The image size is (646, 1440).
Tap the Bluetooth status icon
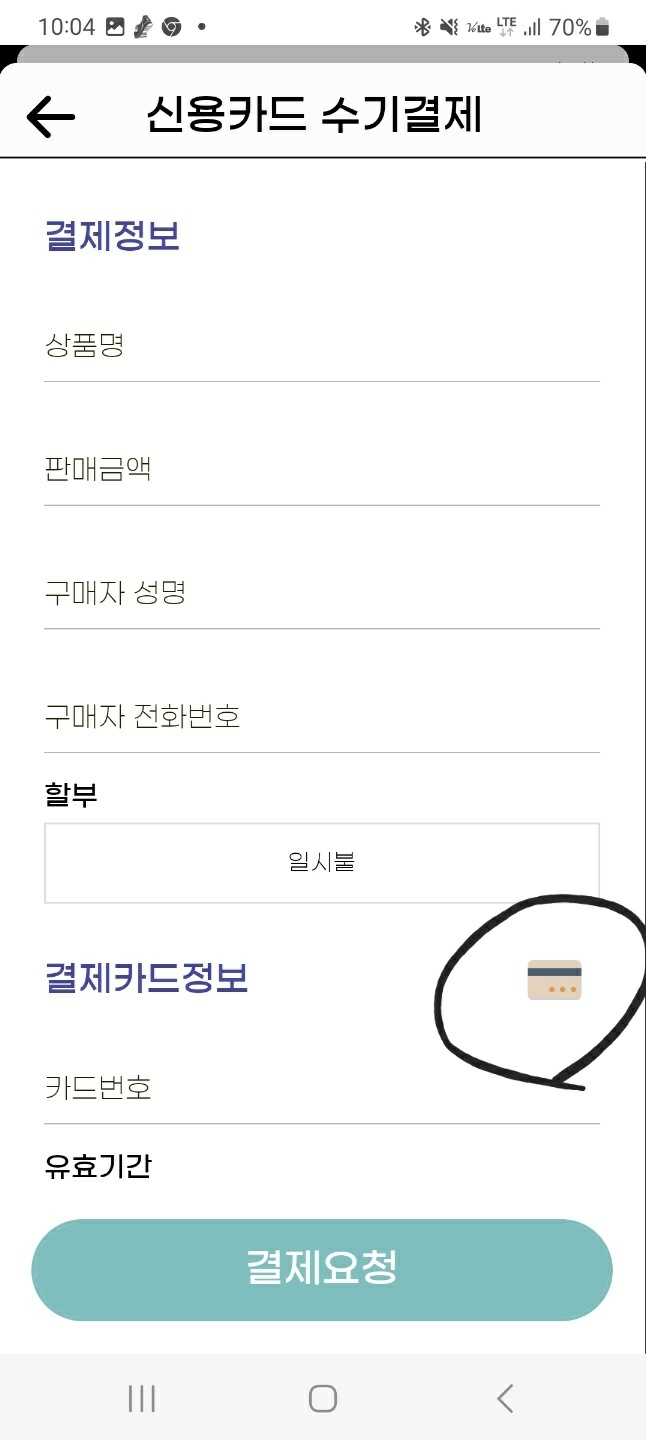pyautogui.click(x=422, y=27)
